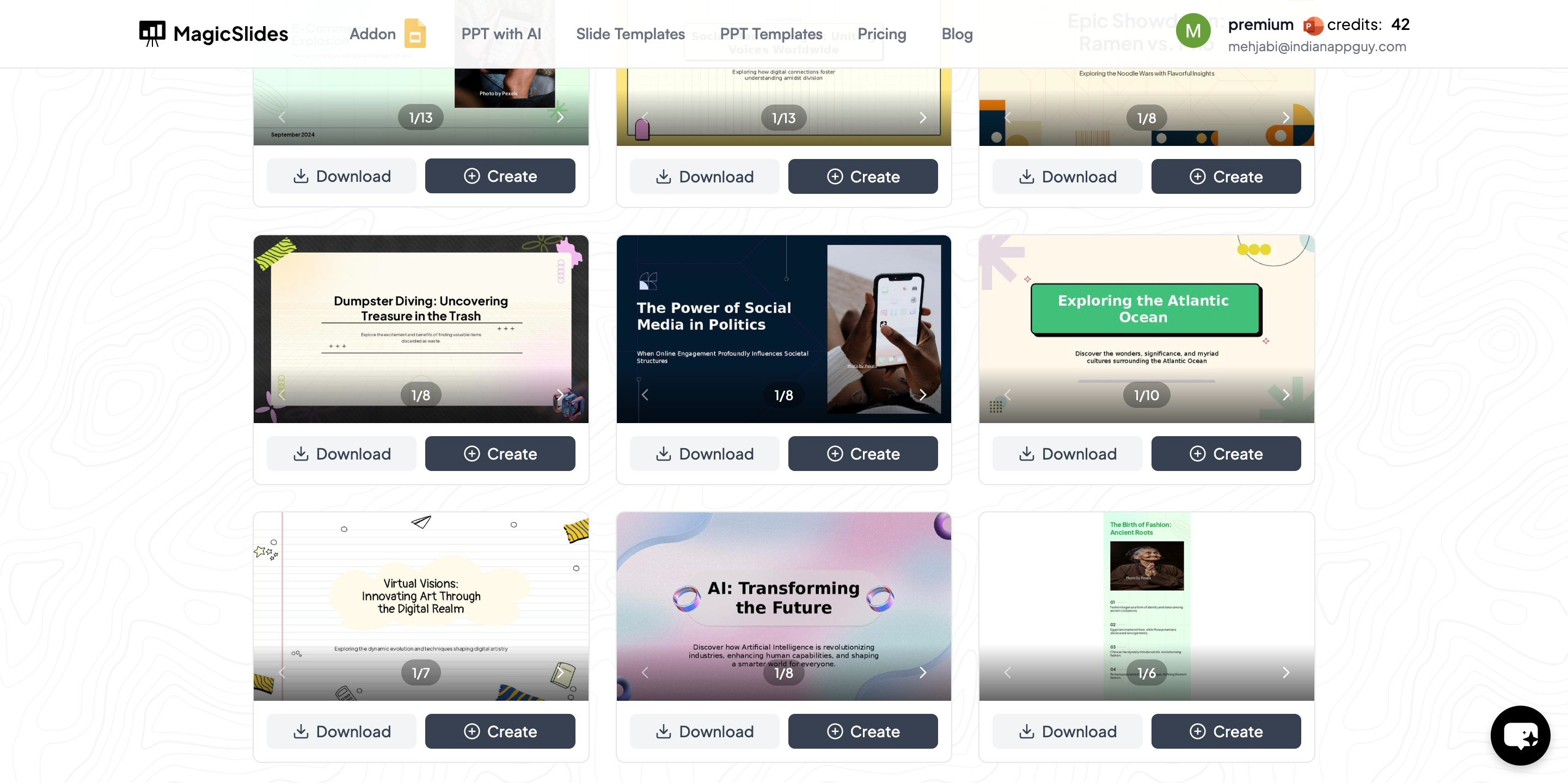1568x783 pixels.
Task: Create from Power of Social Media template
Action: click(862, 454)
